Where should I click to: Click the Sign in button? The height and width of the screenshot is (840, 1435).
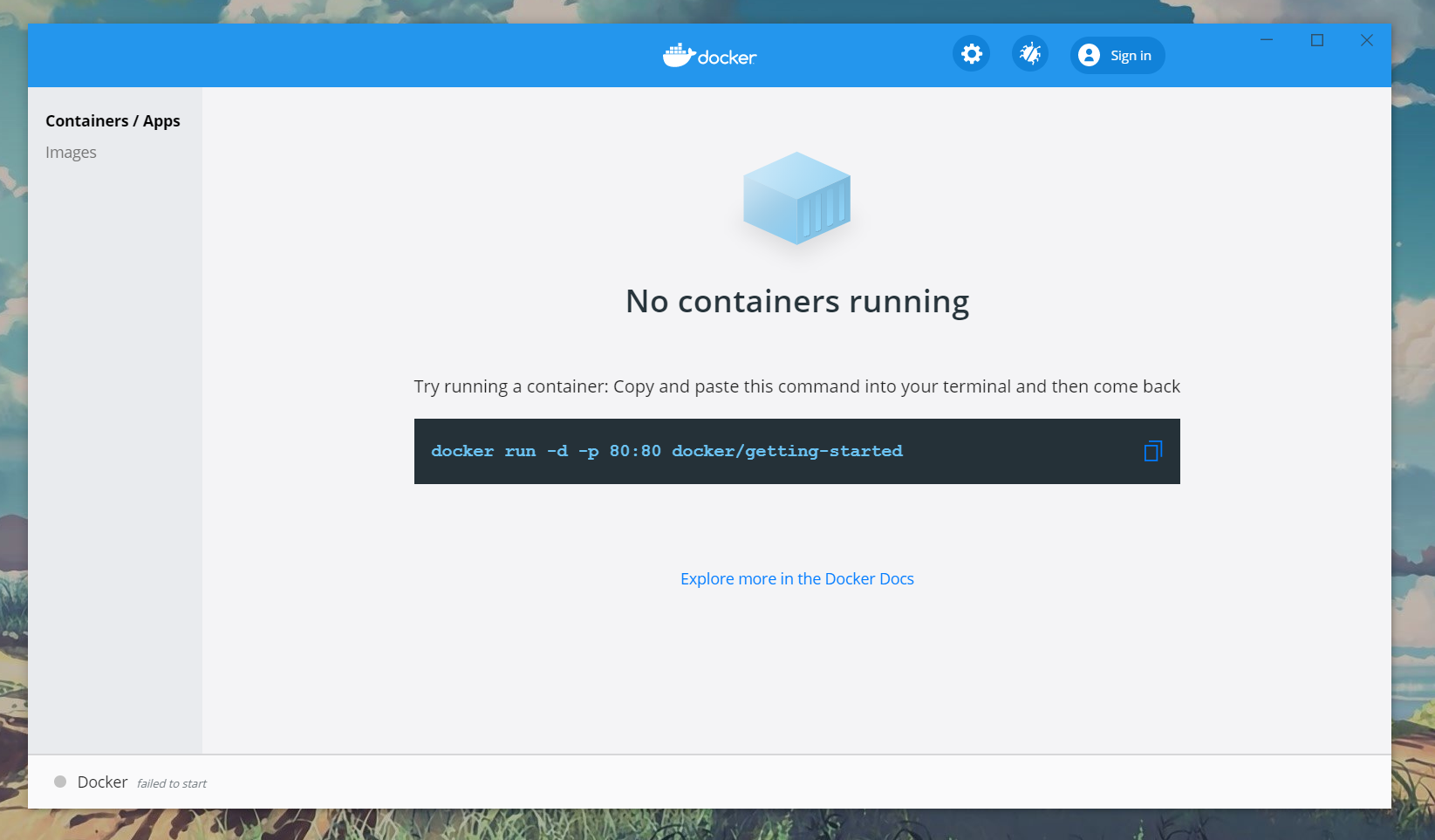click(x=1117, y=55)
